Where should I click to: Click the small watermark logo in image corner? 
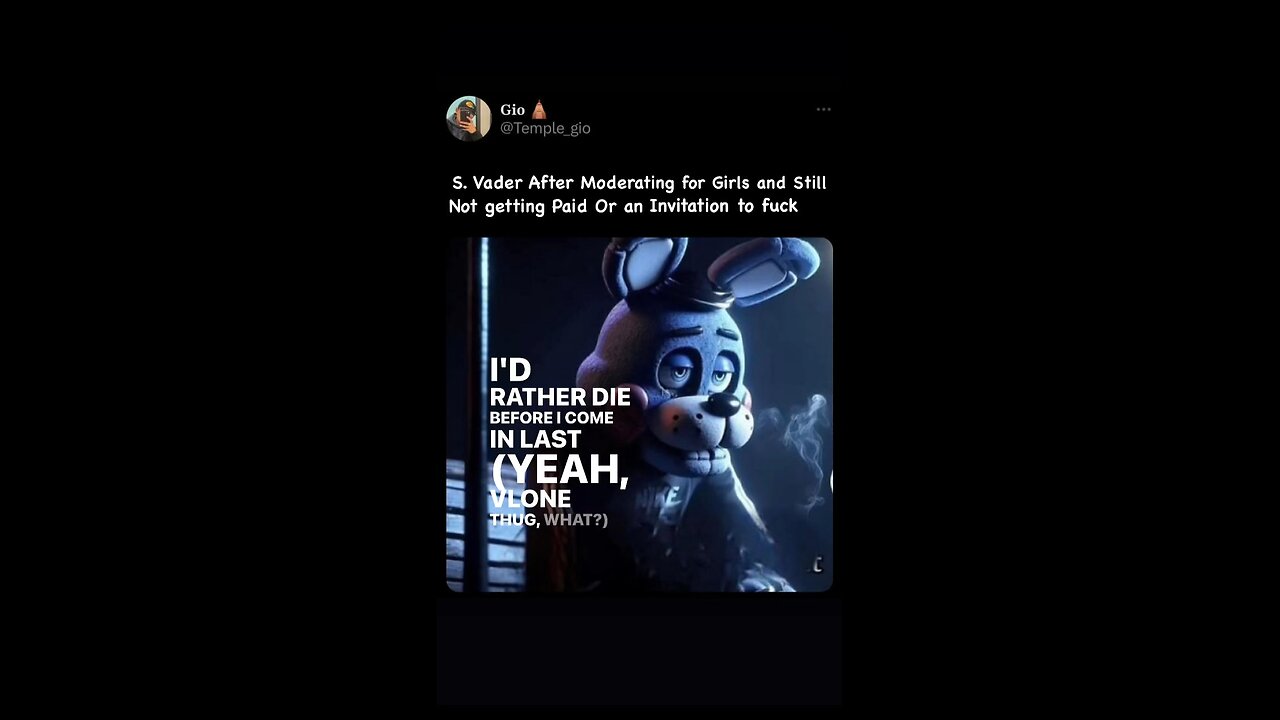click(x=817, y=565)
